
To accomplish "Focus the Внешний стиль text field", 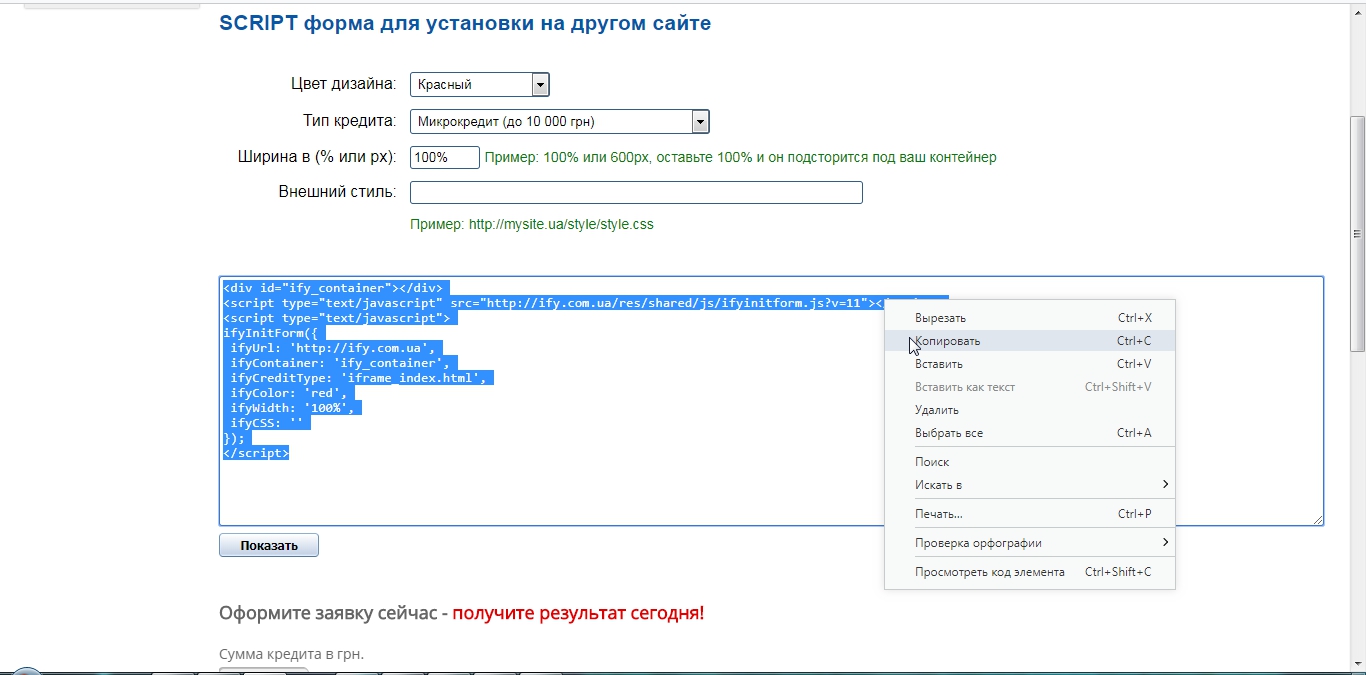I will (636, 192).
